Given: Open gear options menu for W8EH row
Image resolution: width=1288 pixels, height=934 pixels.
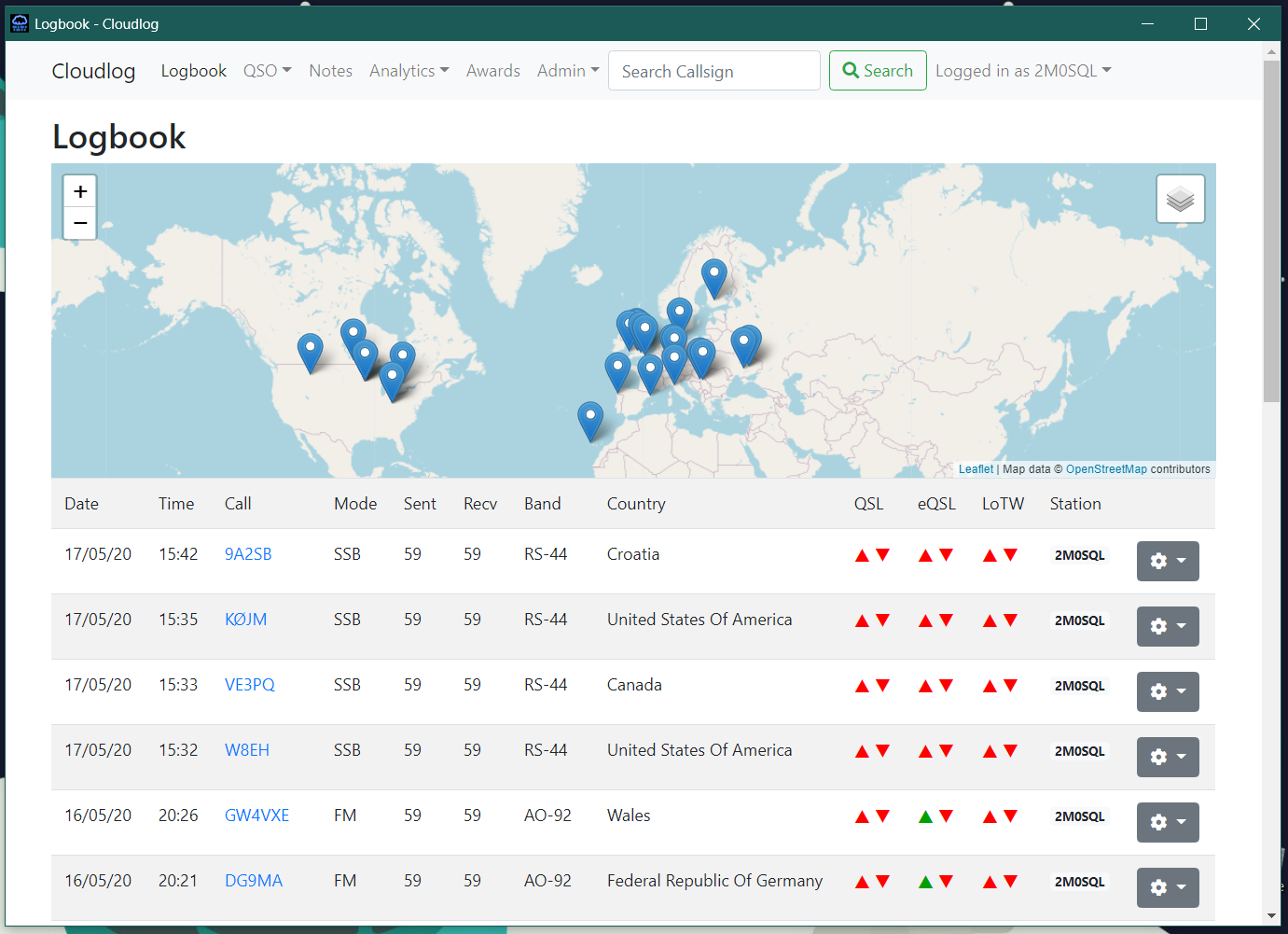Looking at the screenshot, I should [1168, 757].
